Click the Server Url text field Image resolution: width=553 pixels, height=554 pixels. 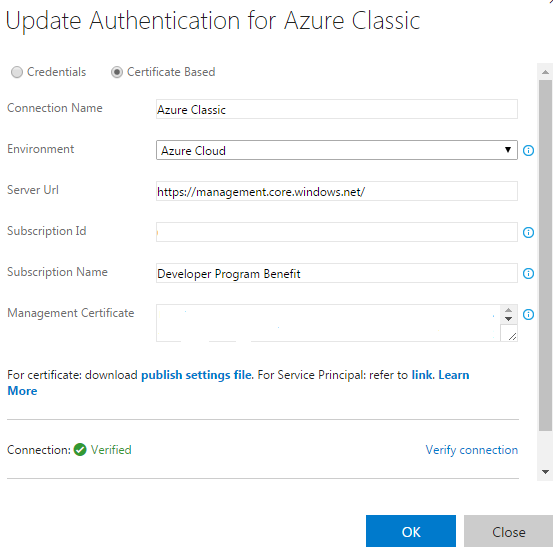tap(337, 191)
